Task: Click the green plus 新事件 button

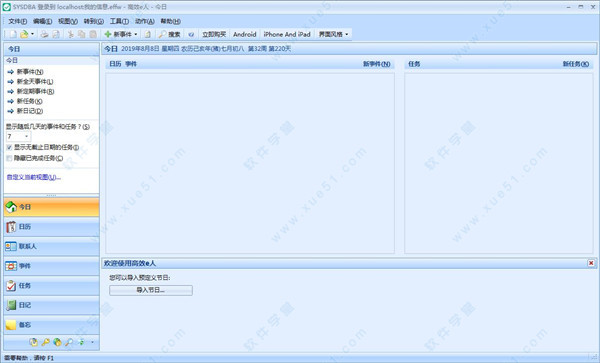Action: click(118, 34)
